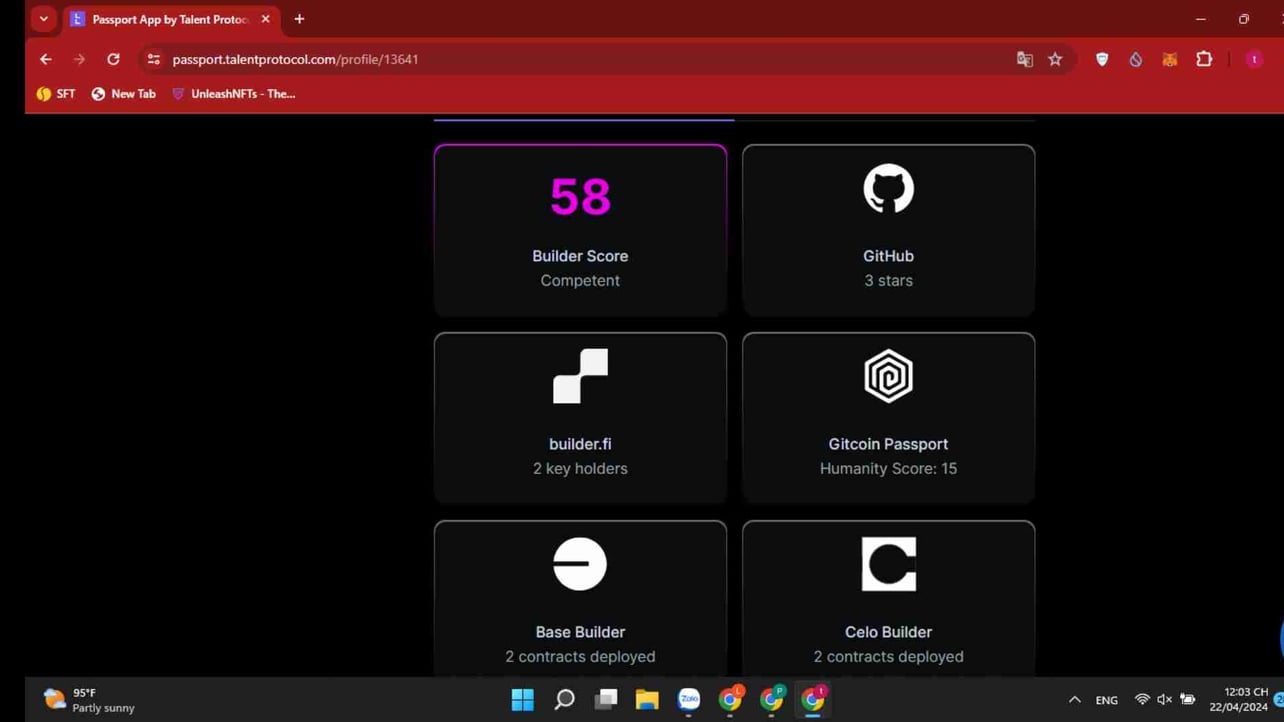This screenshot has height=722, width=1284.
Task: Open the Chrome profile avatar
Action: pyautogui.click(x=1254, y=60)
